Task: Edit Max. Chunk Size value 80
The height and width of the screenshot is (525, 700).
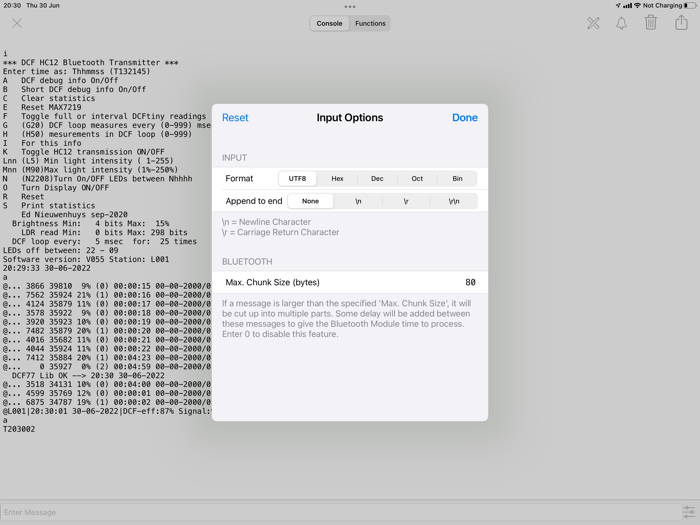Action: [471, 282]
